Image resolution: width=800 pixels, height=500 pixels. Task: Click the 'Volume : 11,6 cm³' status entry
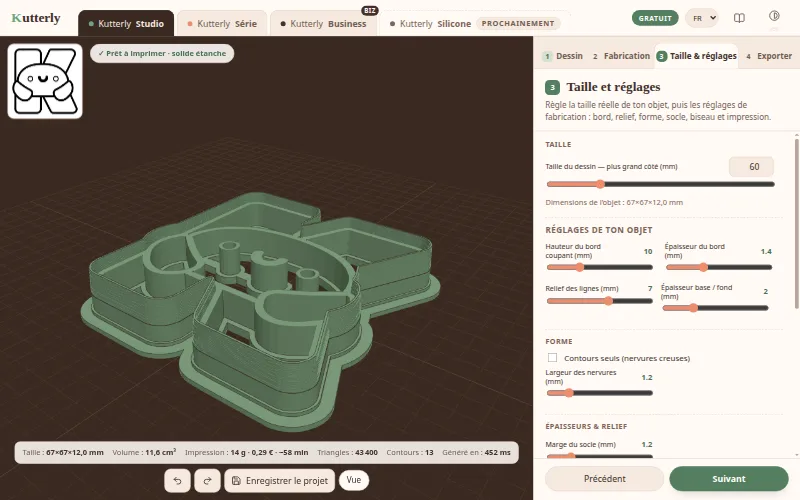(144, 453)
